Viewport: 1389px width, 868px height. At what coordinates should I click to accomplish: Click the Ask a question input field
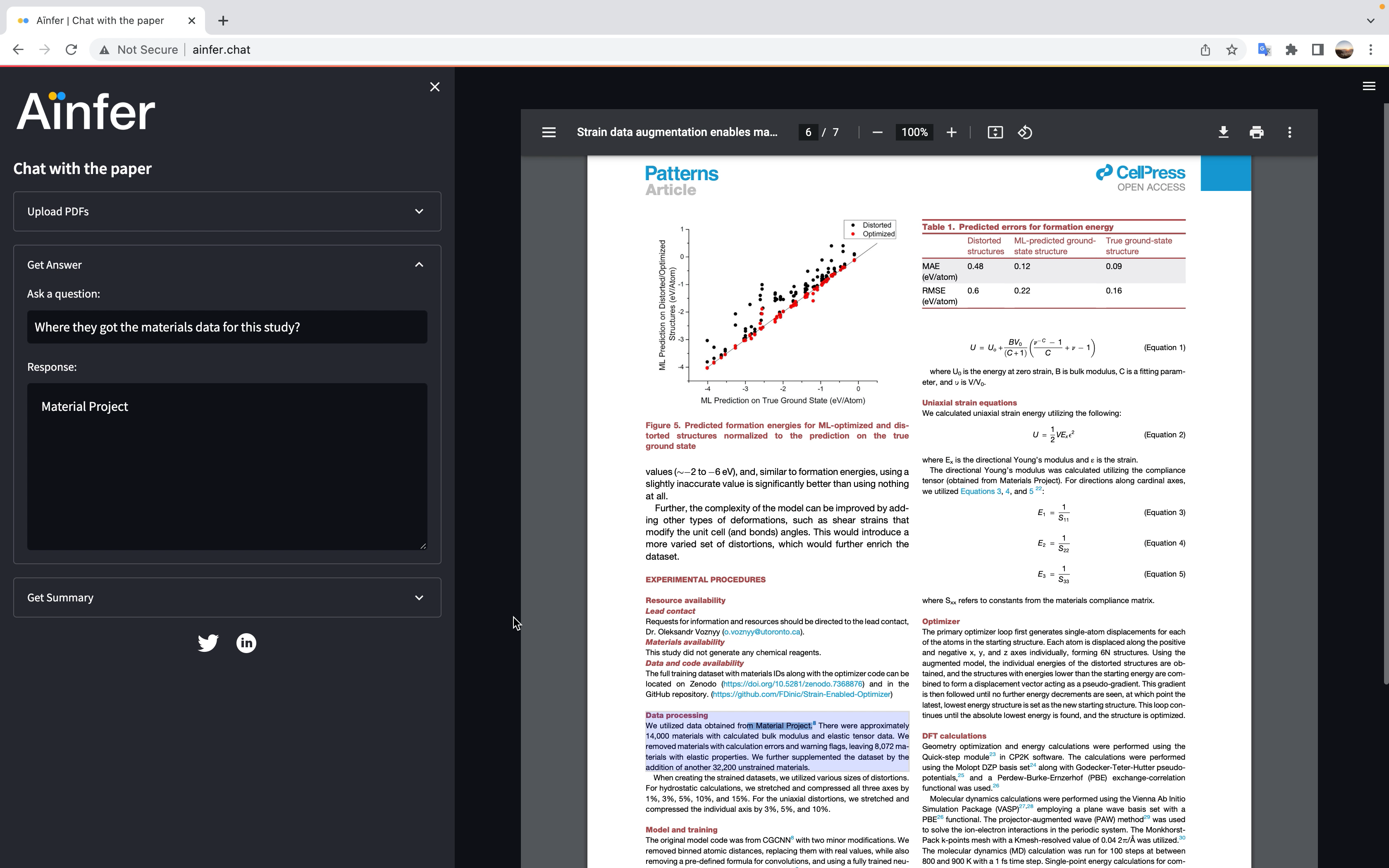pos(227,327)
